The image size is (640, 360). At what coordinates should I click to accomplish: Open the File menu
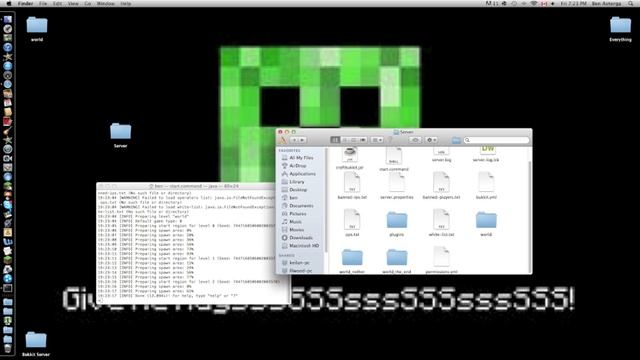(43, 3)
